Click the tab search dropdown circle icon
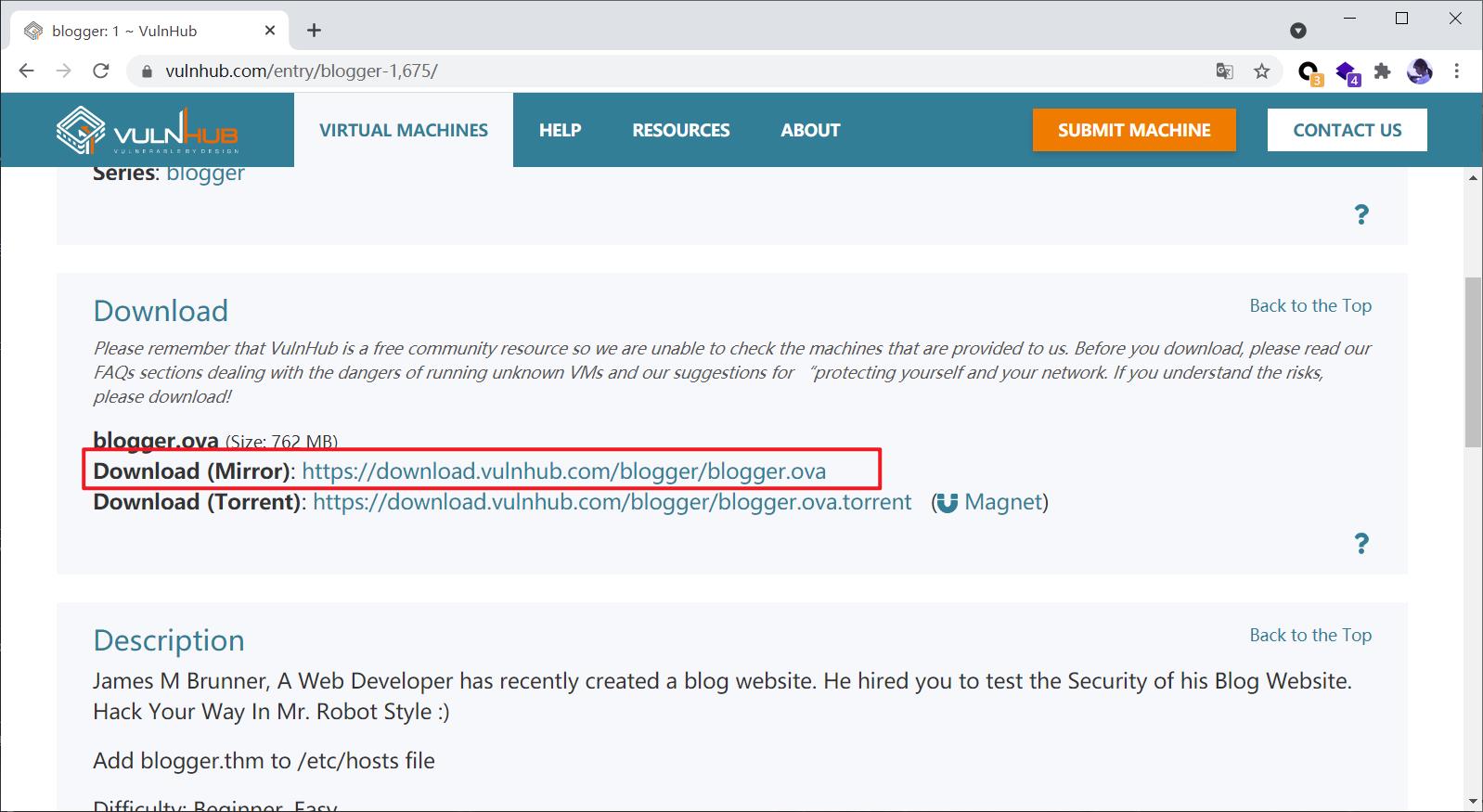This screenshot has height=812, width=1483. (x=1298, y=31)
